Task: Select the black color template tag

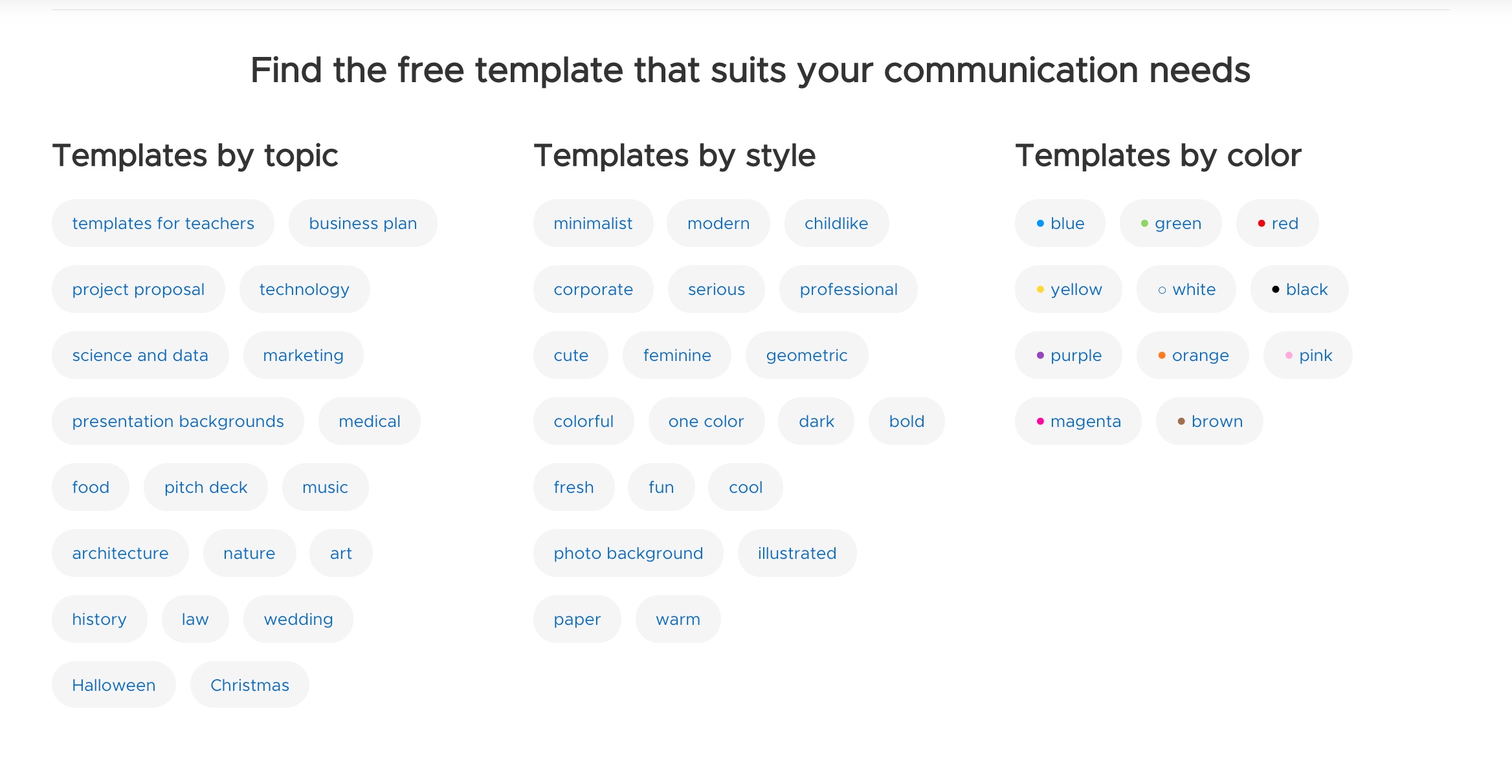Action: coord(1299,290)
